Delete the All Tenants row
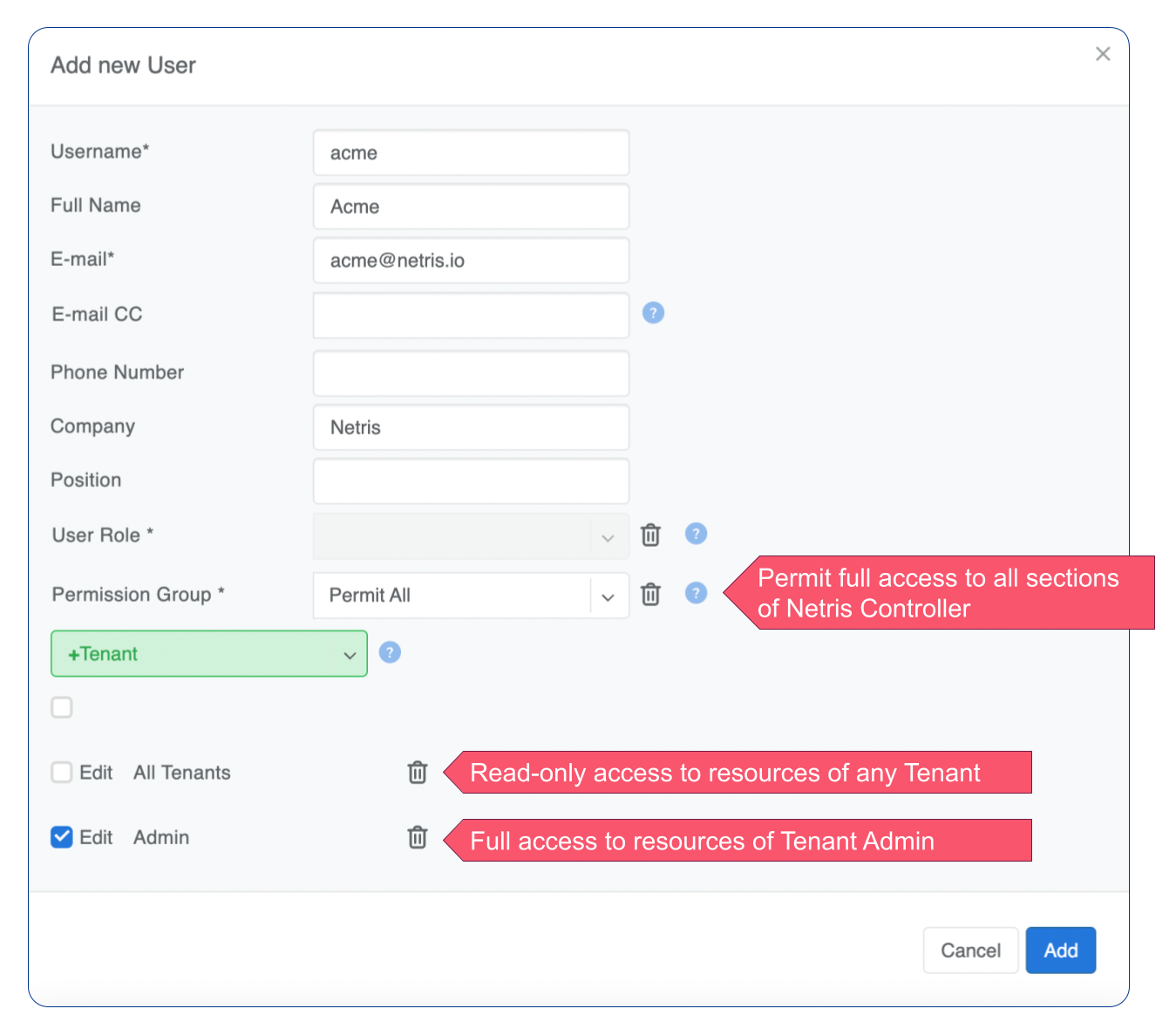The image size is (1176, 1036). [418, 772]
